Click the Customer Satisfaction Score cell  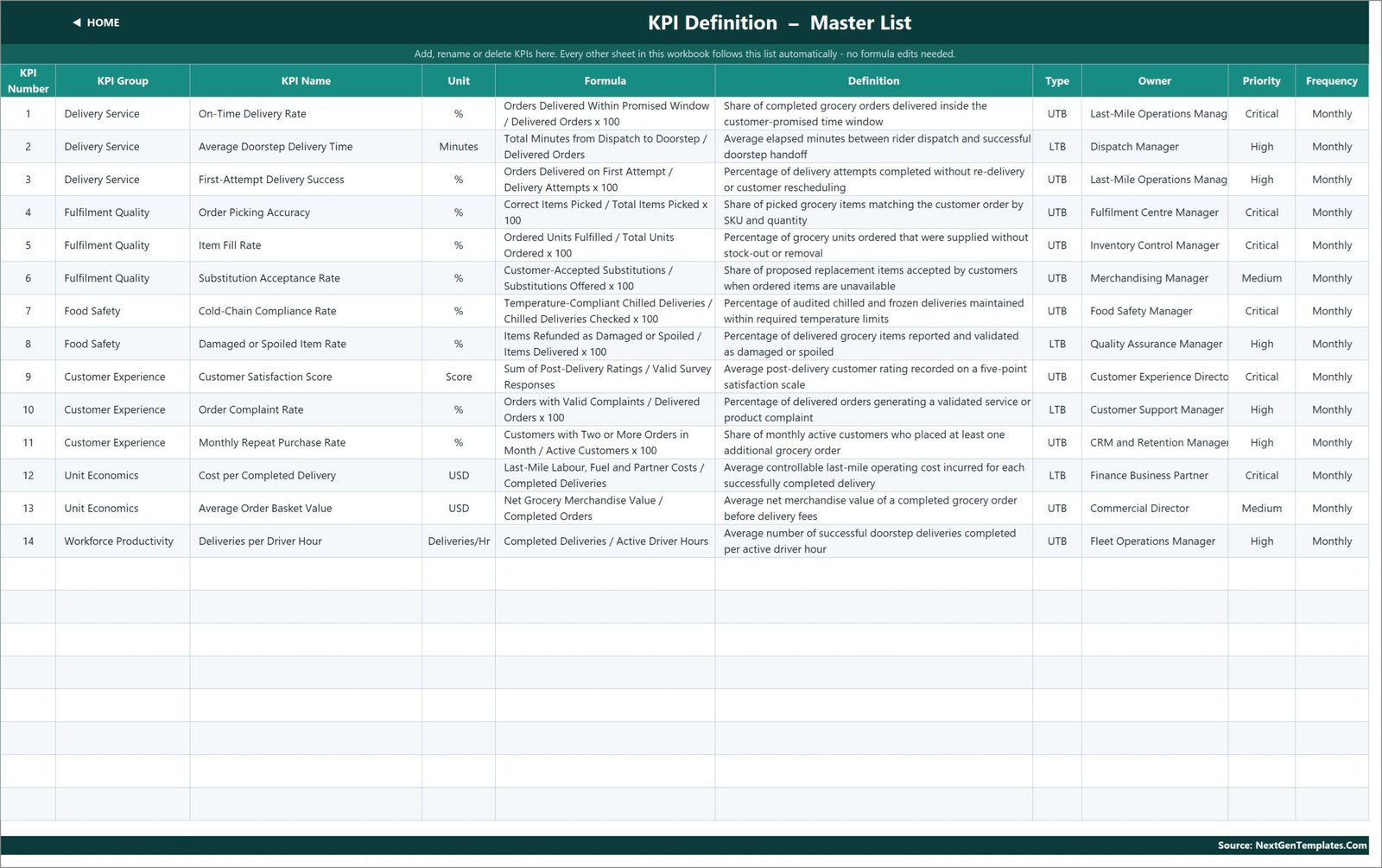[x=306, y=377]
